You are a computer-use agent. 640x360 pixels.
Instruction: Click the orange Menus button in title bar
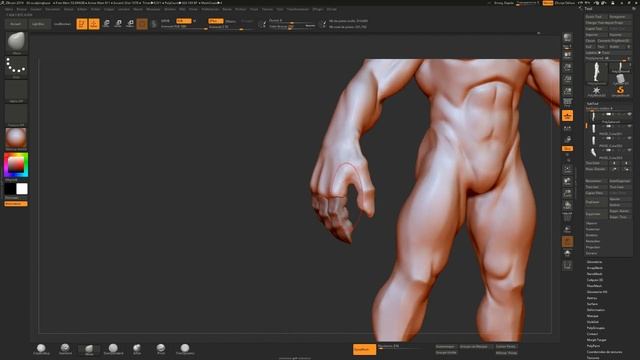tap(548, 3)
